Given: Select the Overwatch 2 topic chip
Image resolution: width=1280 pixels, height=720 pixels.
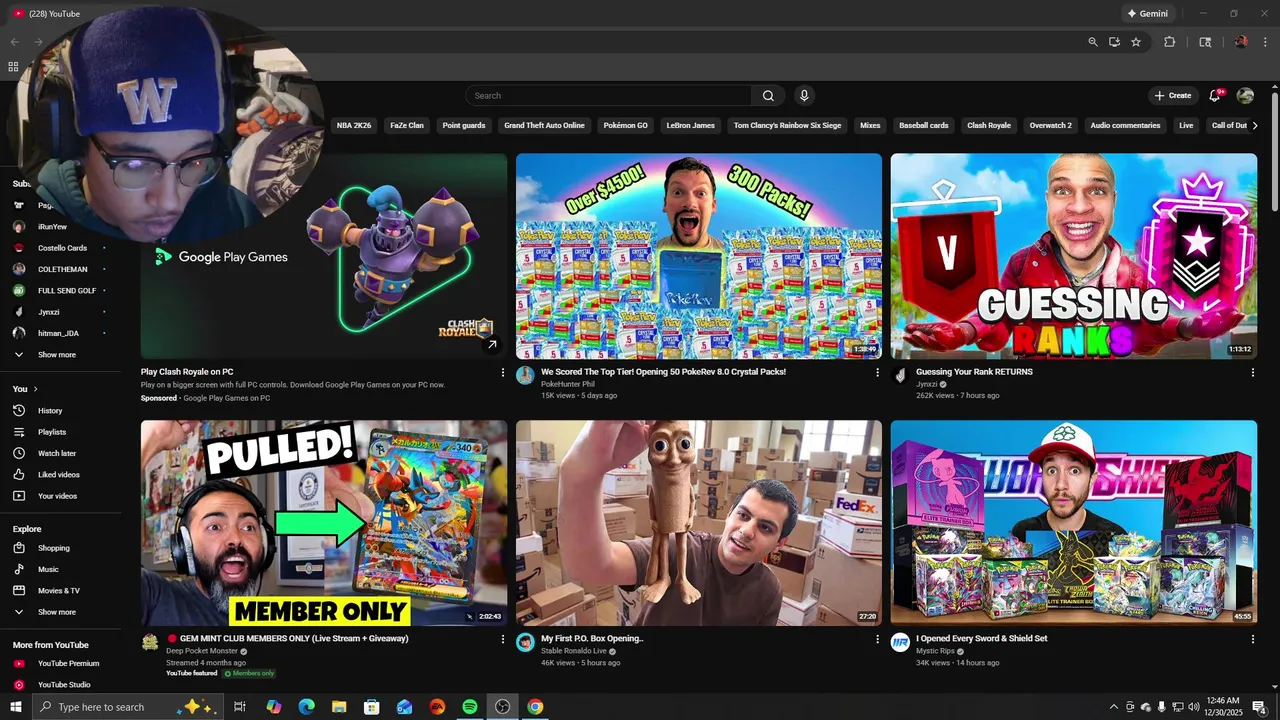Looking at the screenshot, I should [1050, 126].
